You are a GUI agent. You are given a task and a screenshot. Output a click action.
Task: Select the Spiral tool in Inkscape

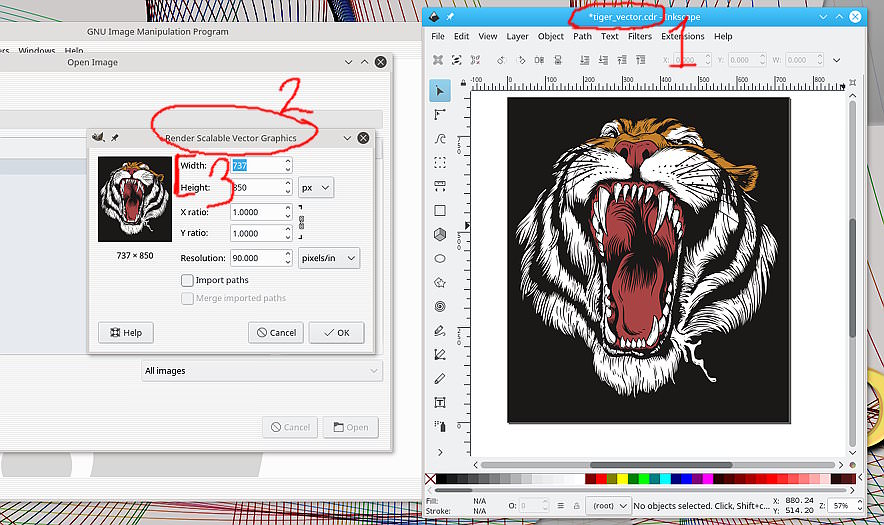pos(440,306)
